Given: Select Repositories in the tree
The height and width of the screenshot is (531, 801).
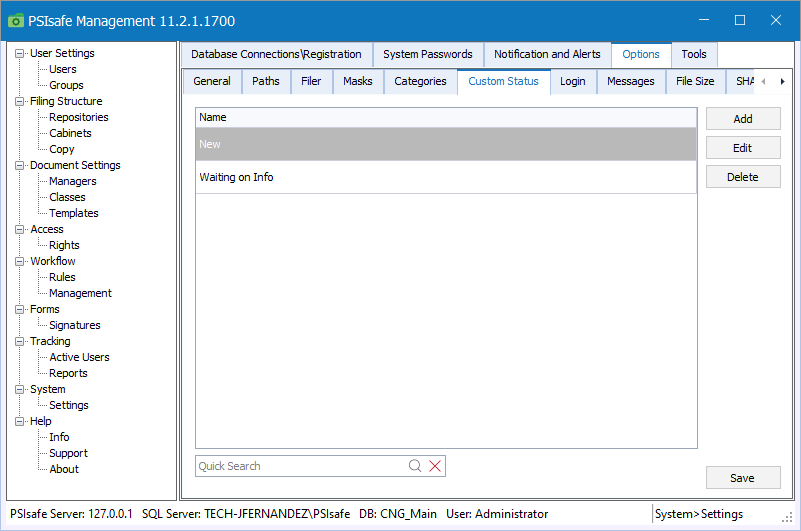Looking at the screenshot, I should click(x=79, y=117).
